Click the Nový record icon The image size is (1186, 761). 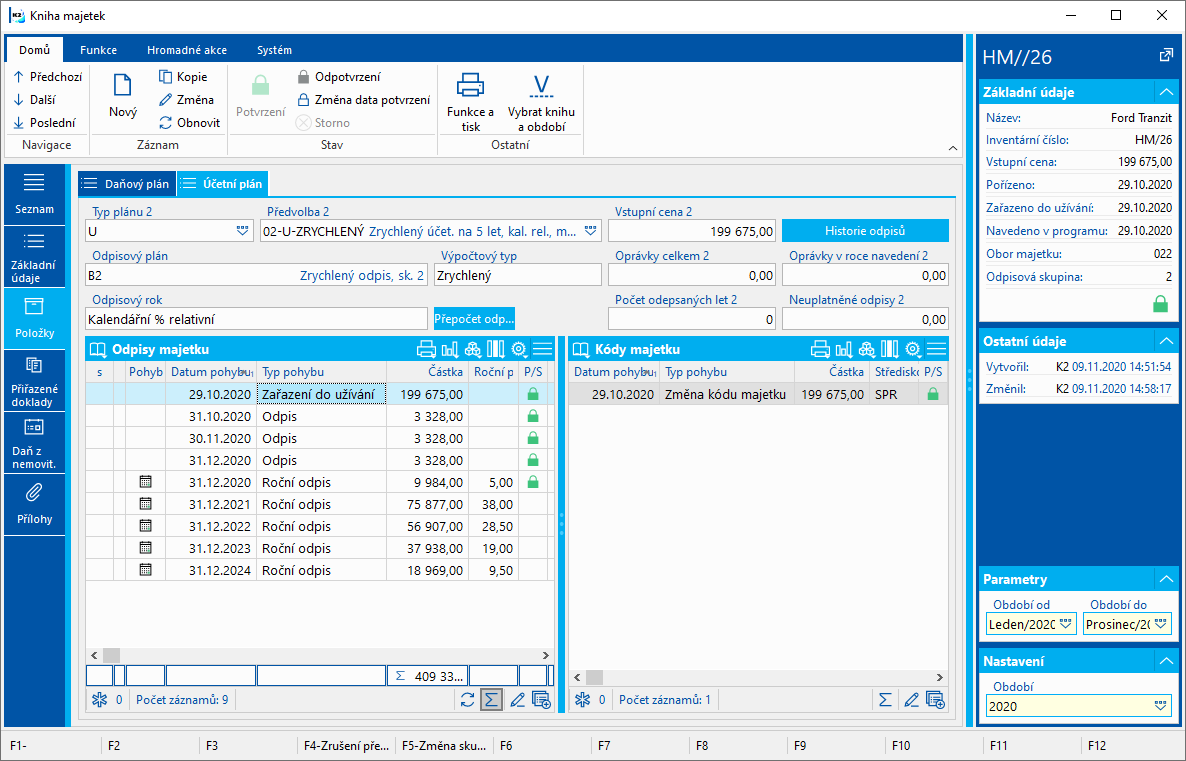[122, 86]
